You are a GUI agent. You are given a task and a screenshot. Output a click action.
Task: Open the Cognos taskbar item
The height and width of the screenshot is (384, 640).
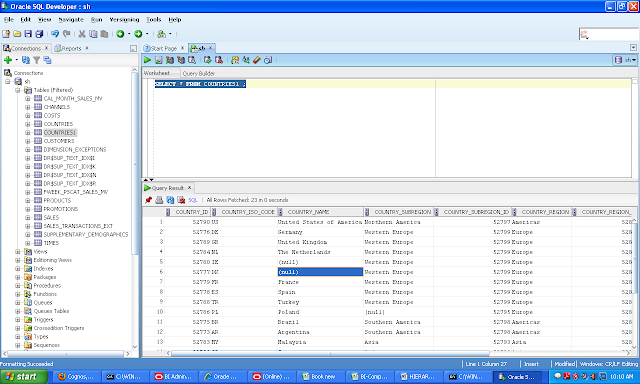(76, 377)
